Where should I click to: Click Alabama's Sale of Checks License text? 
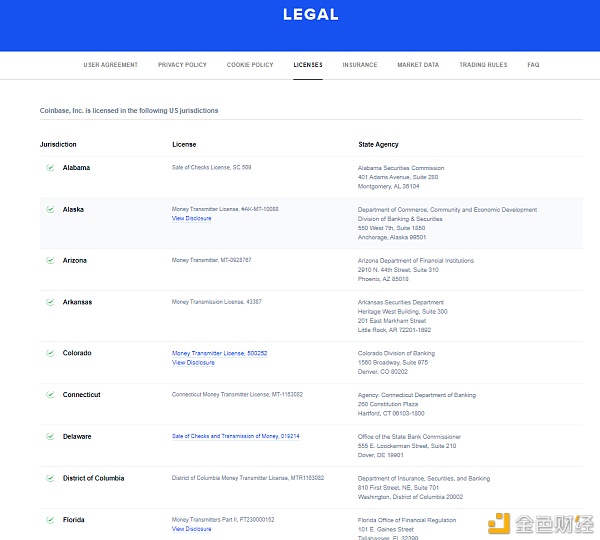pyautogui.click(x=211, y=167)
